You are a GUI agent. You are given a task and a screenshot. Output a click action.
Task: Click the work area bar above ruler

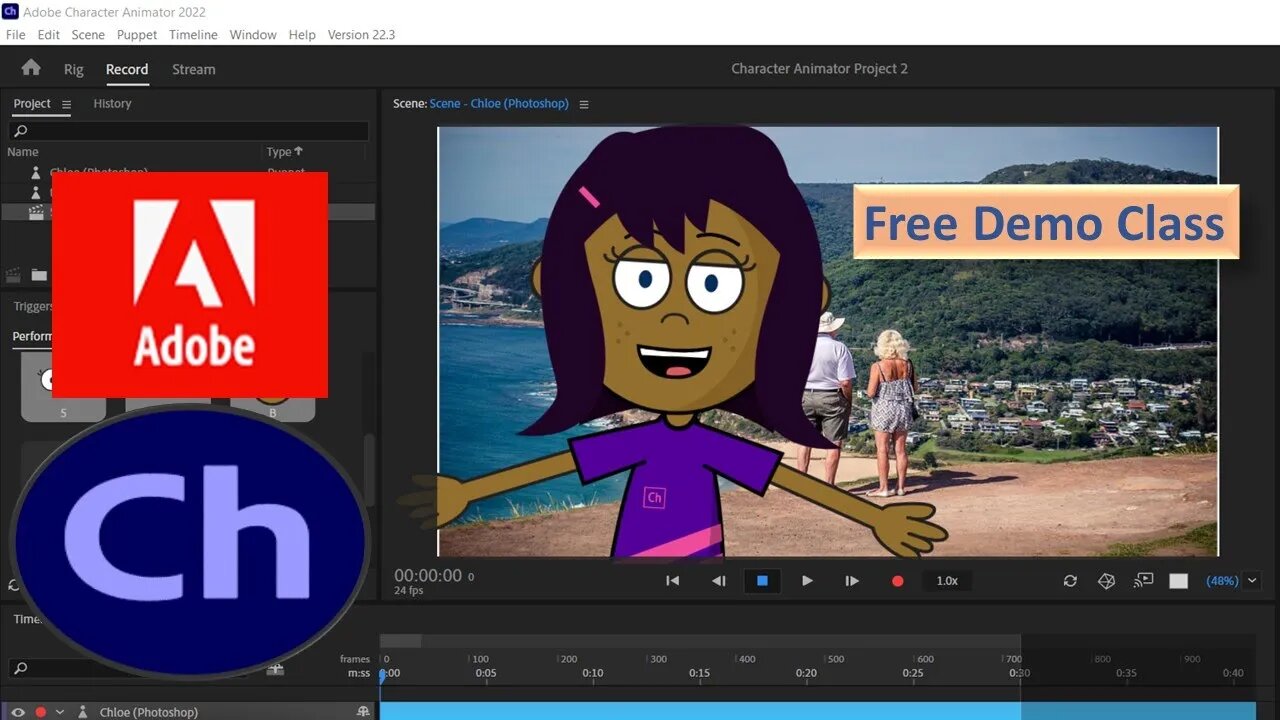point(700,641)
